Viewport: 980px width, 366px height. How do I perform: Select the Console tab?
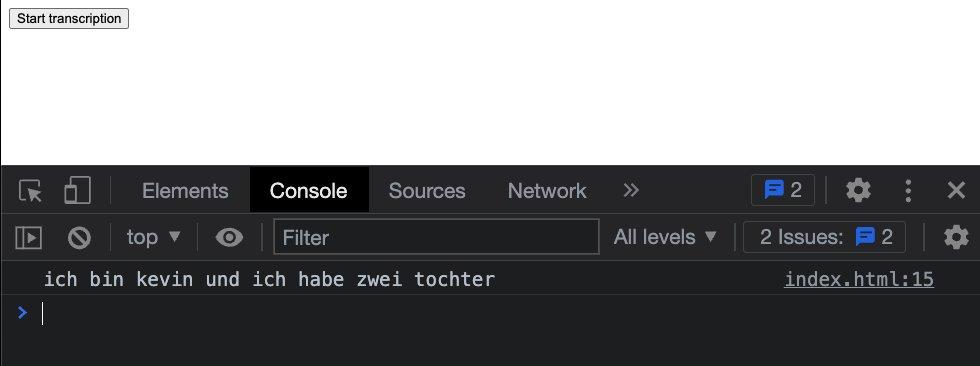tap(309, 190)
